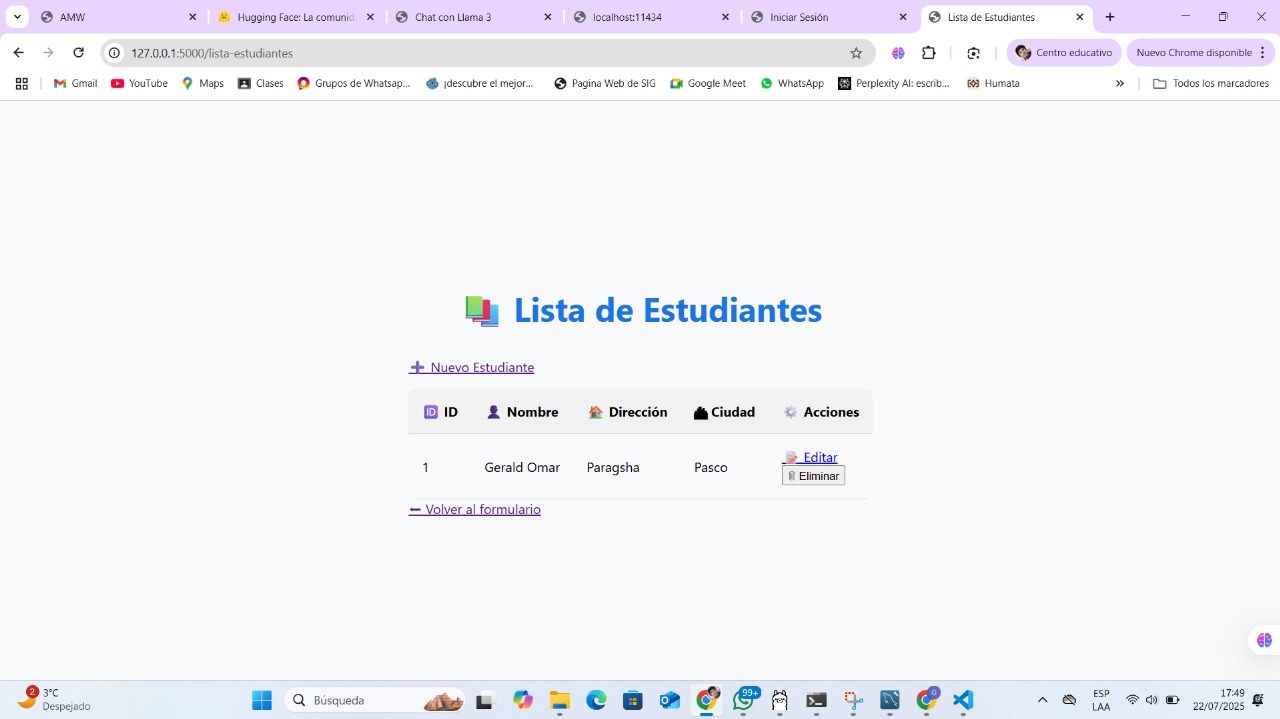
Task: Switch to the Hugging Face tab
Action: [x=296, y=17]
